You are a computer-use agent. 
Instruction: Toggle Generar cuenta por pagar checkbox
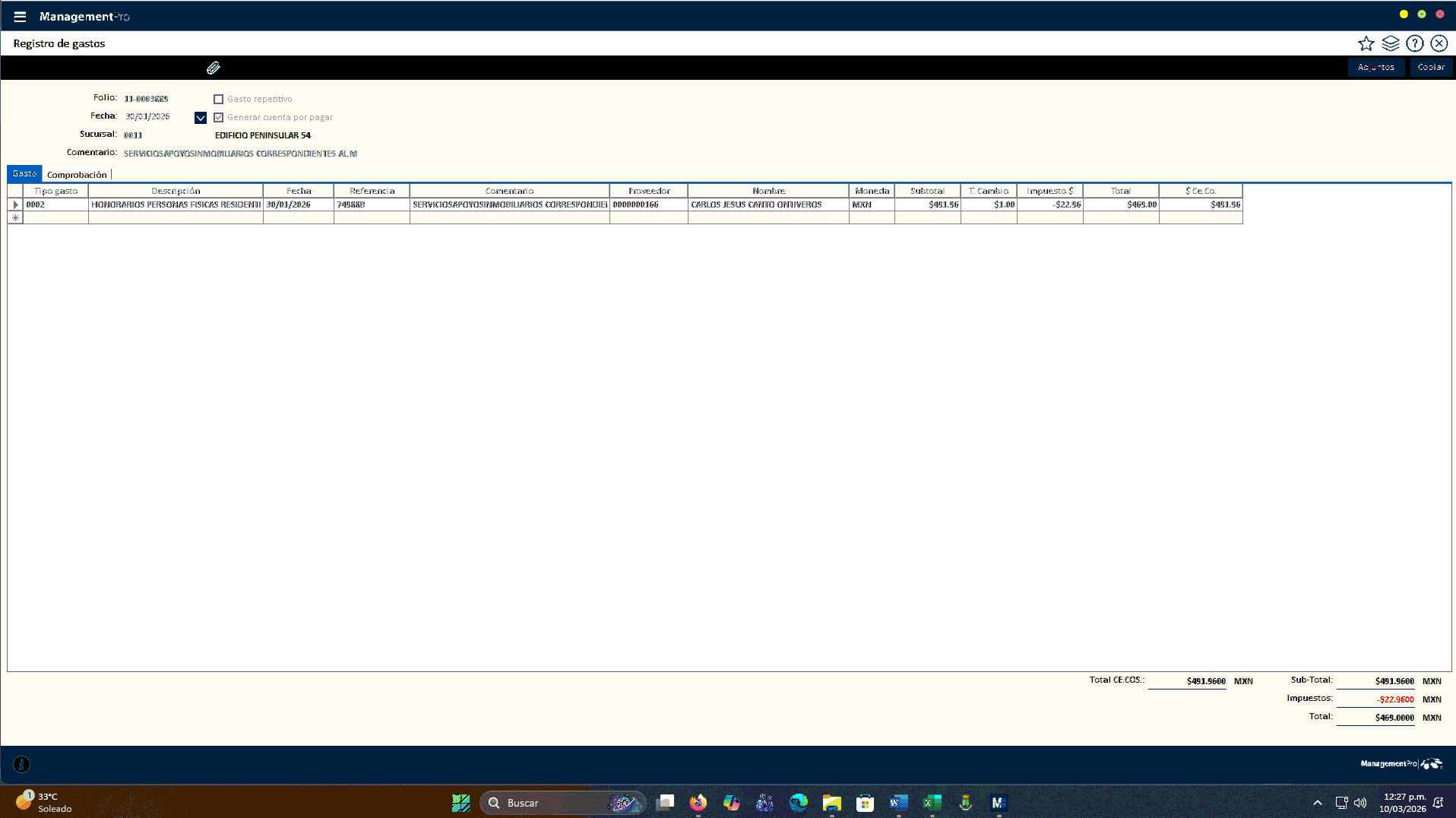click(x=219, y=117)
